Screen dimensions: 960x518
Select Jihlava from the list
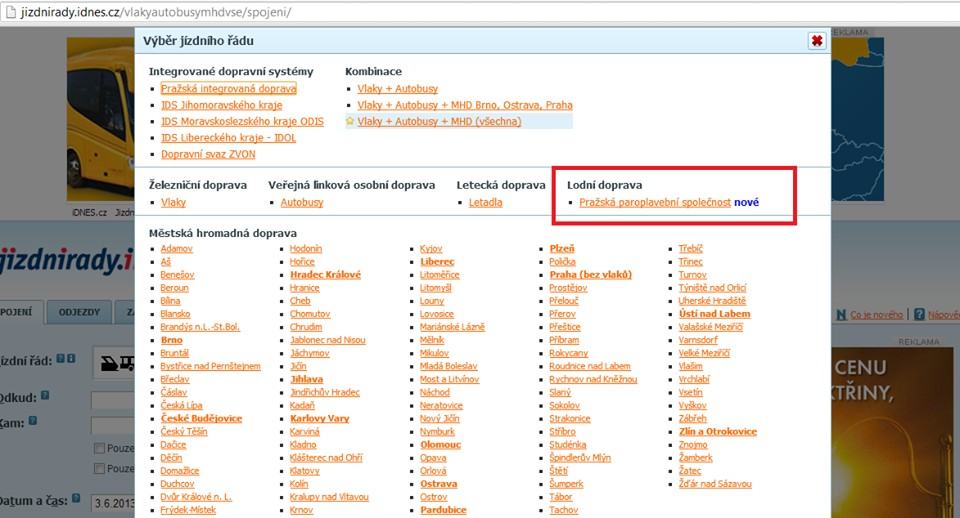click(306, 379)
